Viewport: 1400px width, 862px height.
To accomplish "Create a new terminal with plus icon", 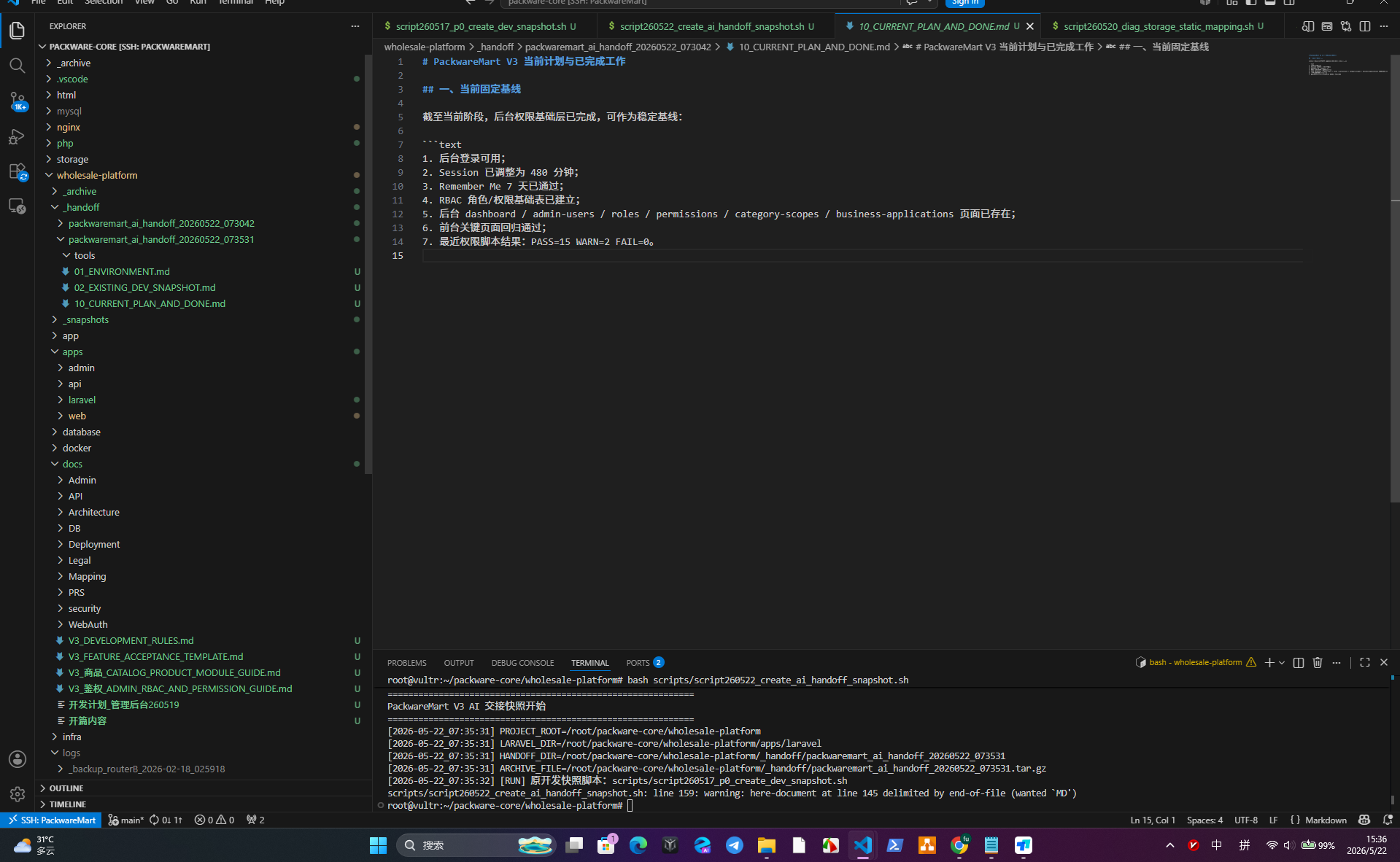I will coord(1269,662).
